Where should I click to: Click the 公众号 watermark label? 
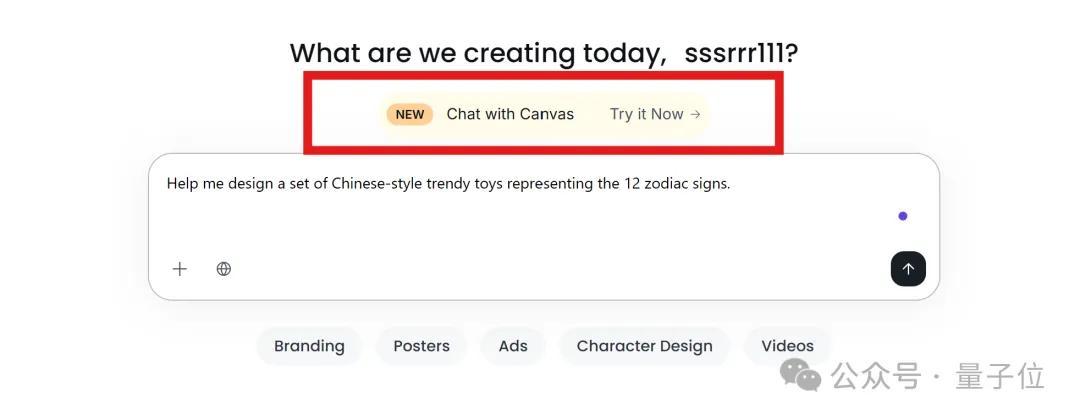tap(876, 376)
